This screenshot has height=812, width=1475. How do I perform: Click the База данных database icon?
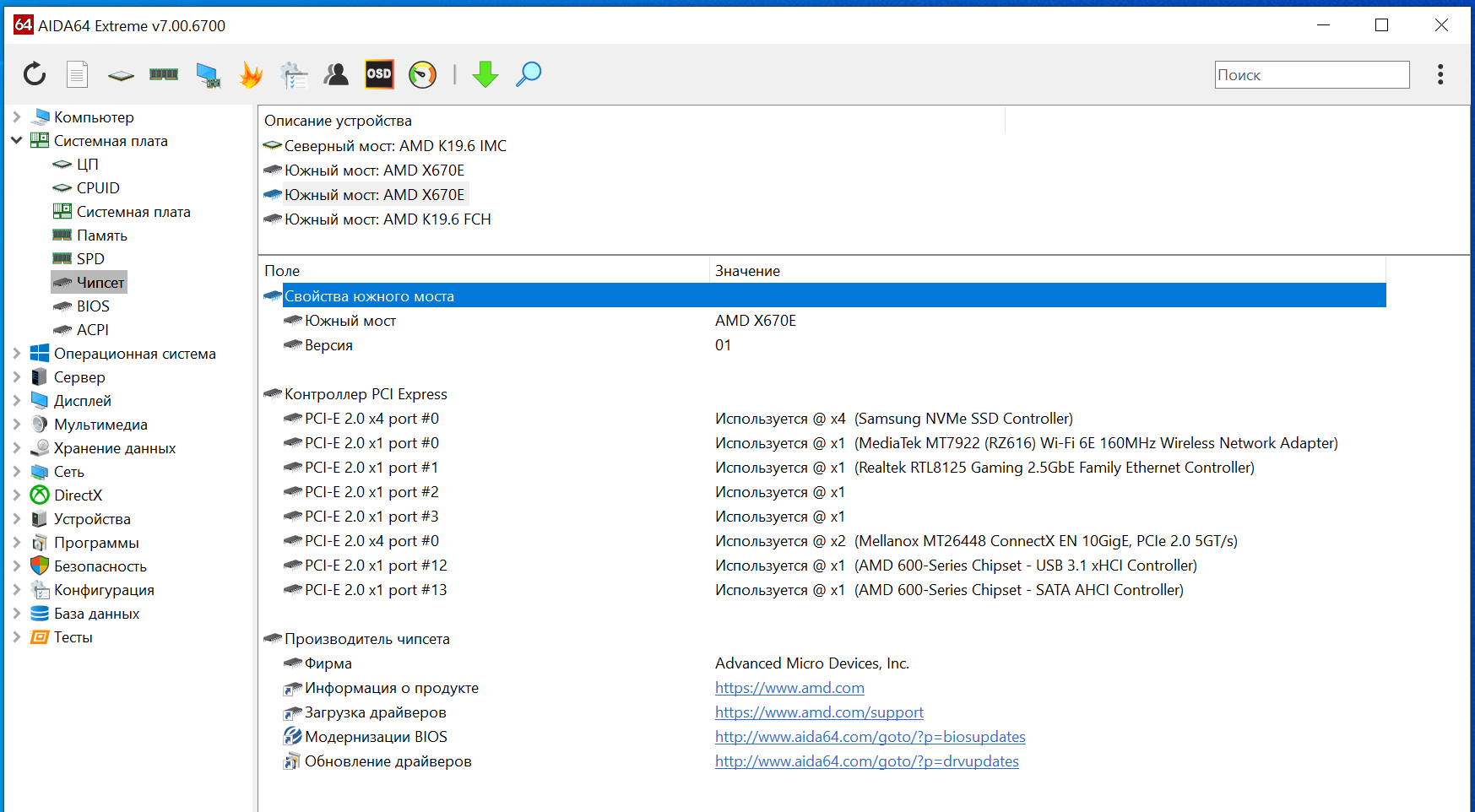point(40,613)
